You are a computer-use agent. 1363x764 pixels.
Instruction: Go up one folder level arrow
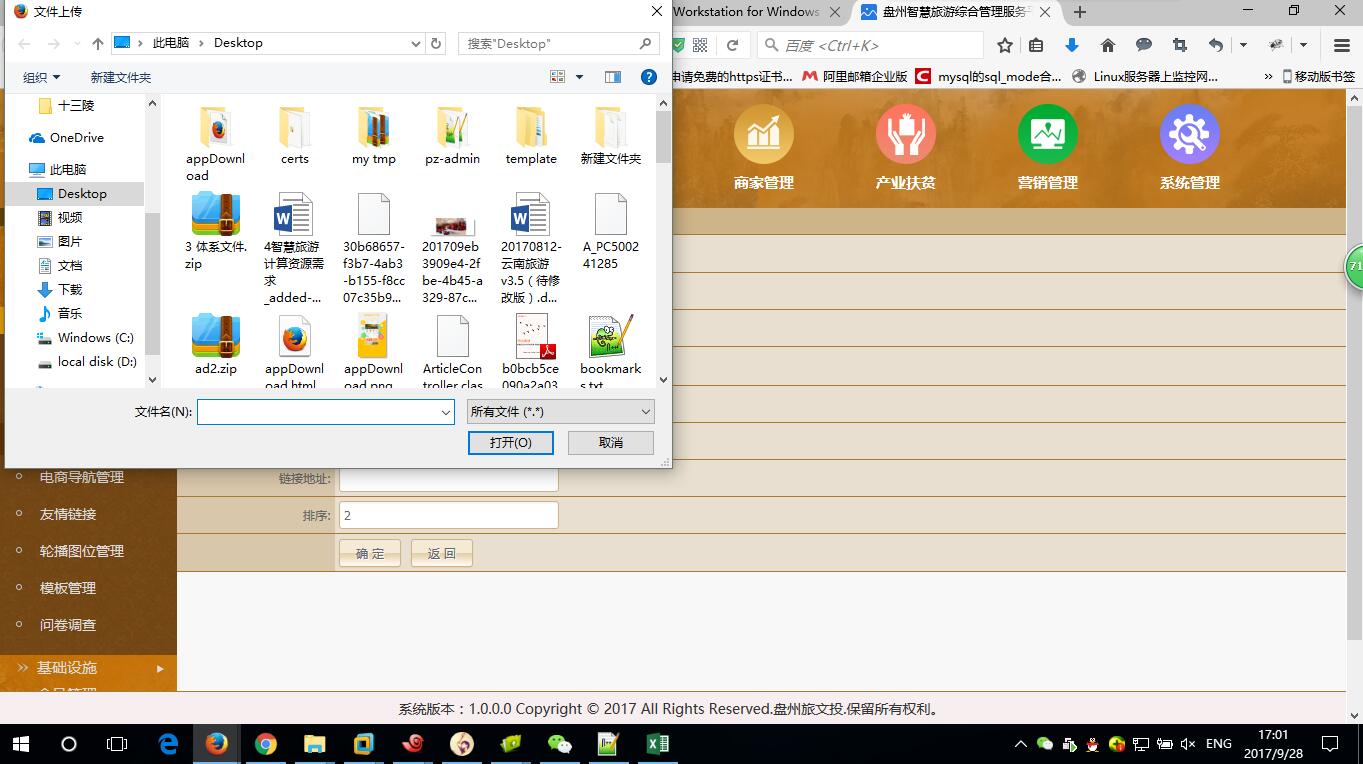pyautogui.click(x=97, y=44)
